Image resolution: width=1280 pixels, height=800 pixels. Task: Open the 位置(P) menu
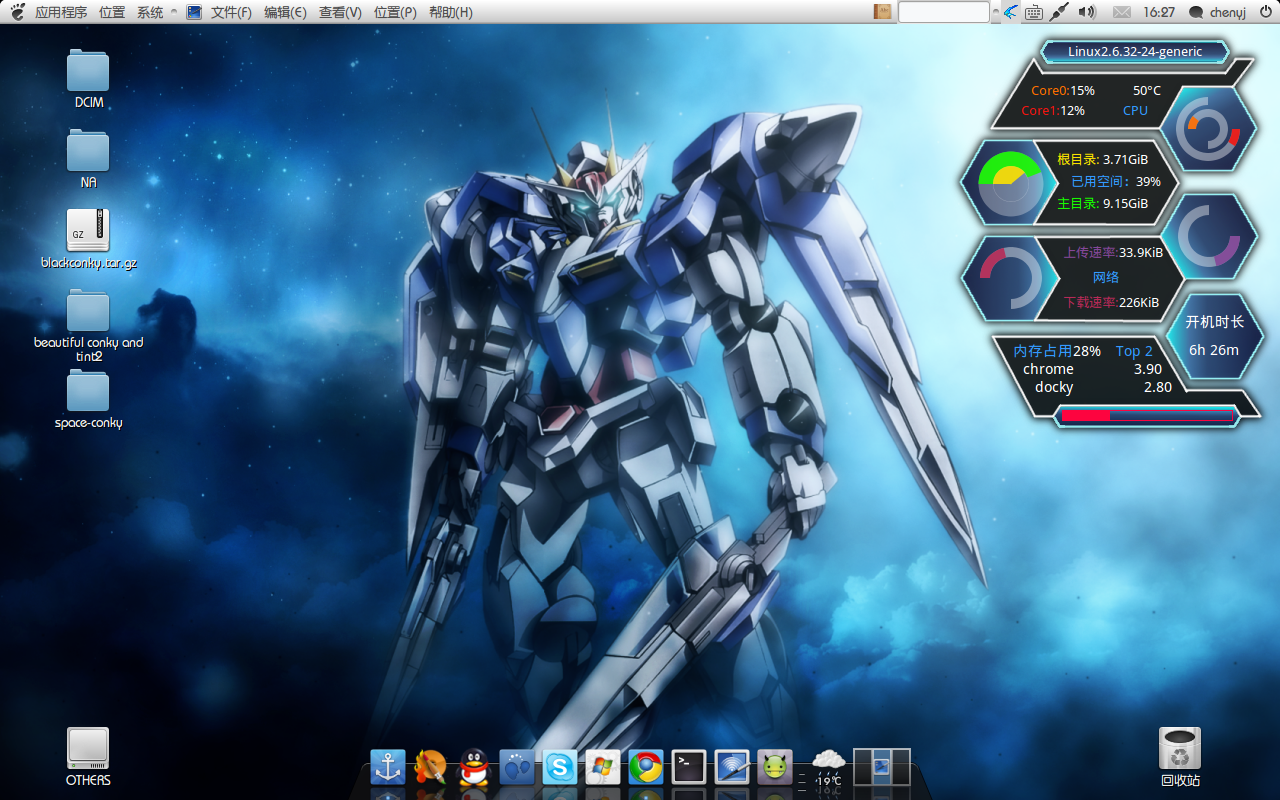point(395,12)
